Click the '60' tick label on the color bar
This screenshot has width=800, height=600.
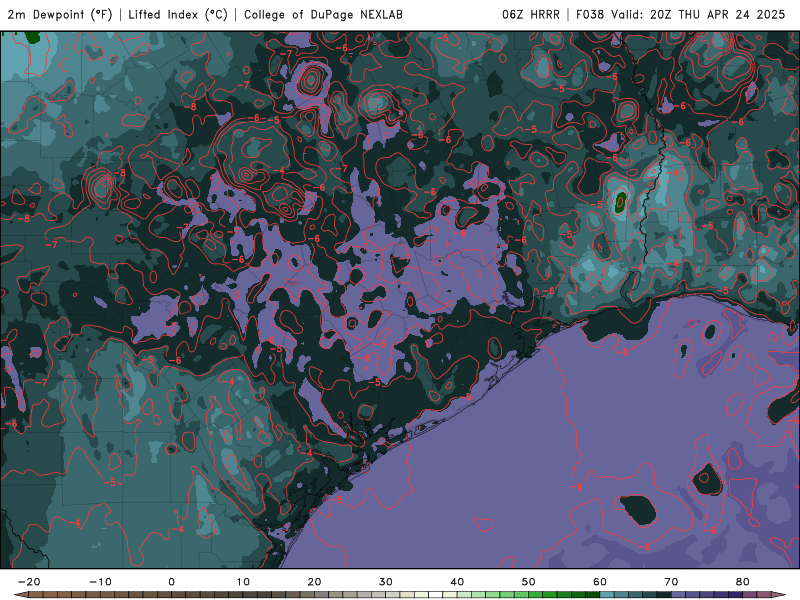pos(600,582)
